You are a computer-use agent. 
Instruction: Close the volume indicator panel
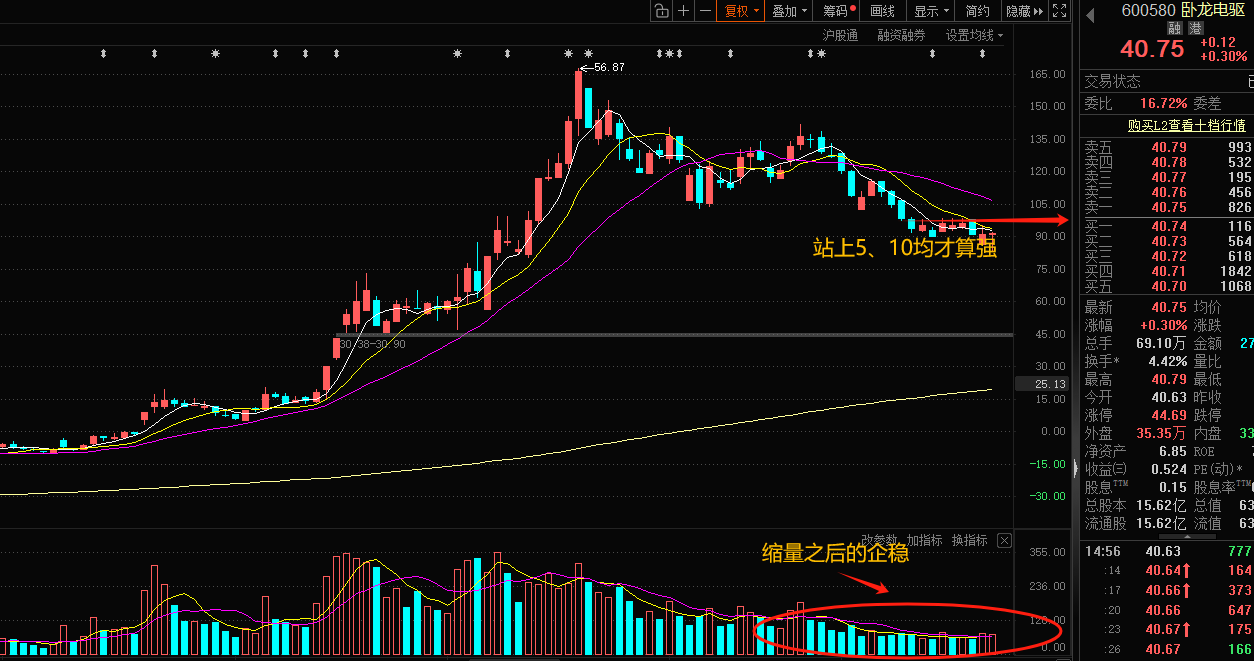pos(1004,541)
